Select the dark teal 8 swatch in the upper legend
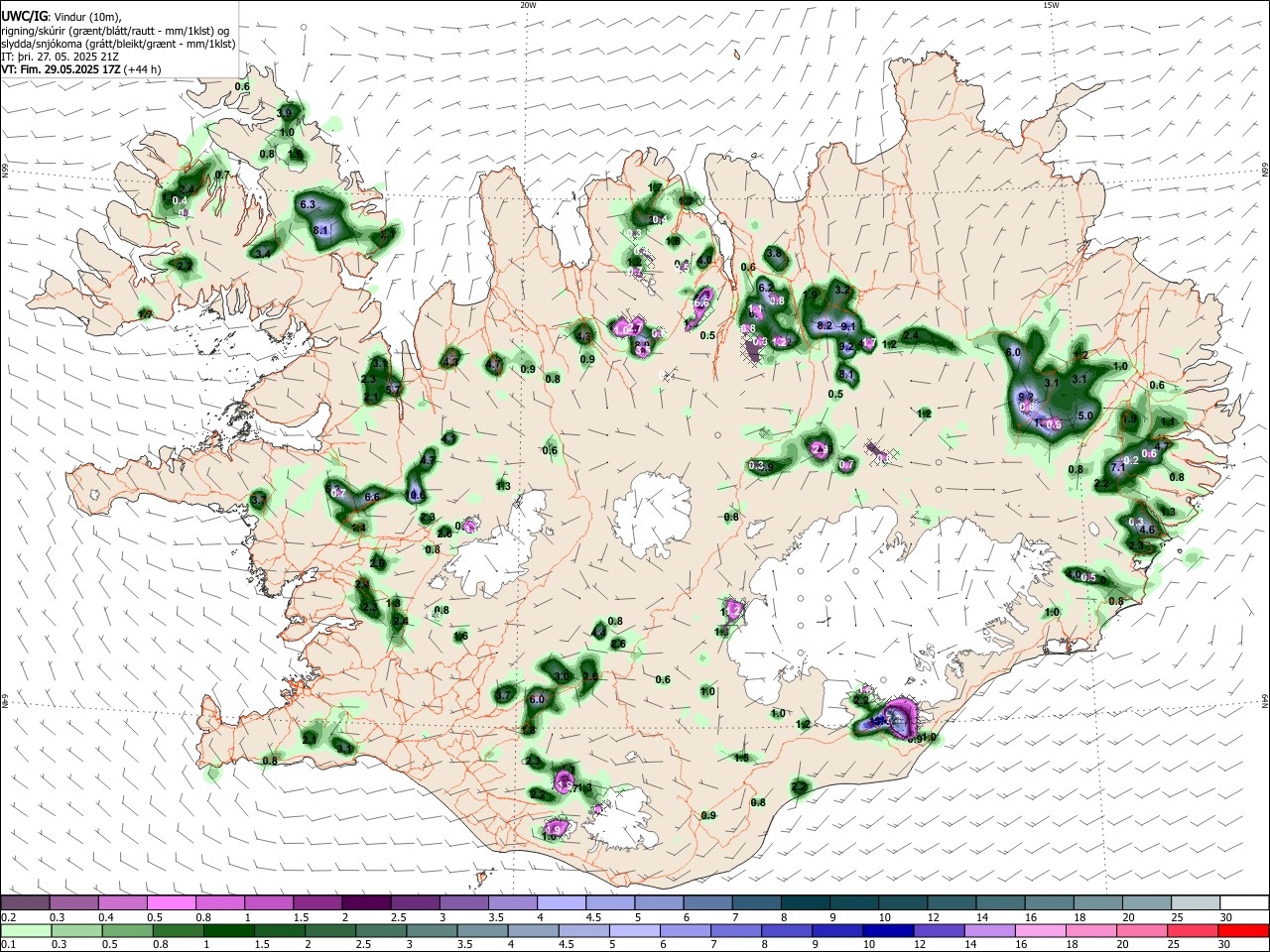 [805, 903]
